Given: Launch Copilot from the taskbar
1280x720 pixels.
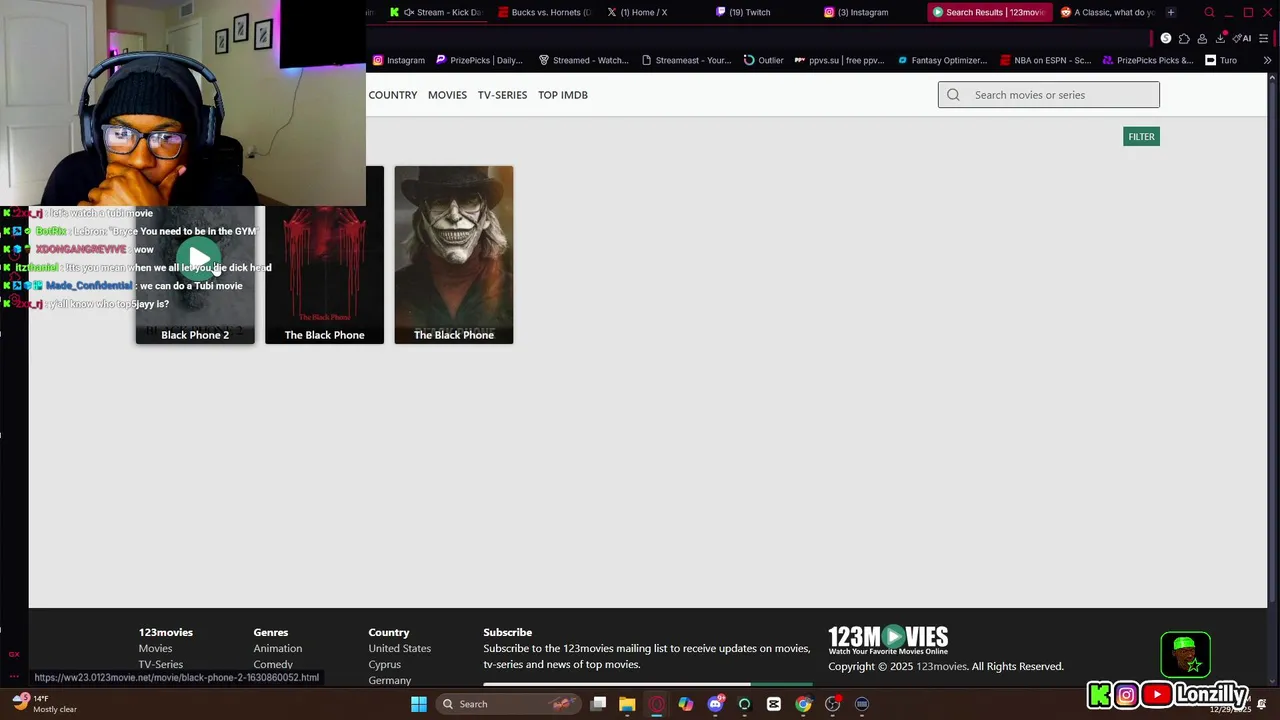Looking at the screenshot, I should [x=685, y=704].
